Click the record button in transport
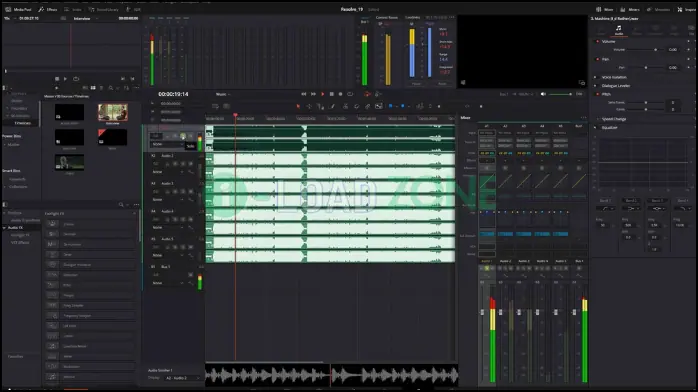The width and height of the screenshot is (698, 392). pyautogui.click(x=341, y=94)
